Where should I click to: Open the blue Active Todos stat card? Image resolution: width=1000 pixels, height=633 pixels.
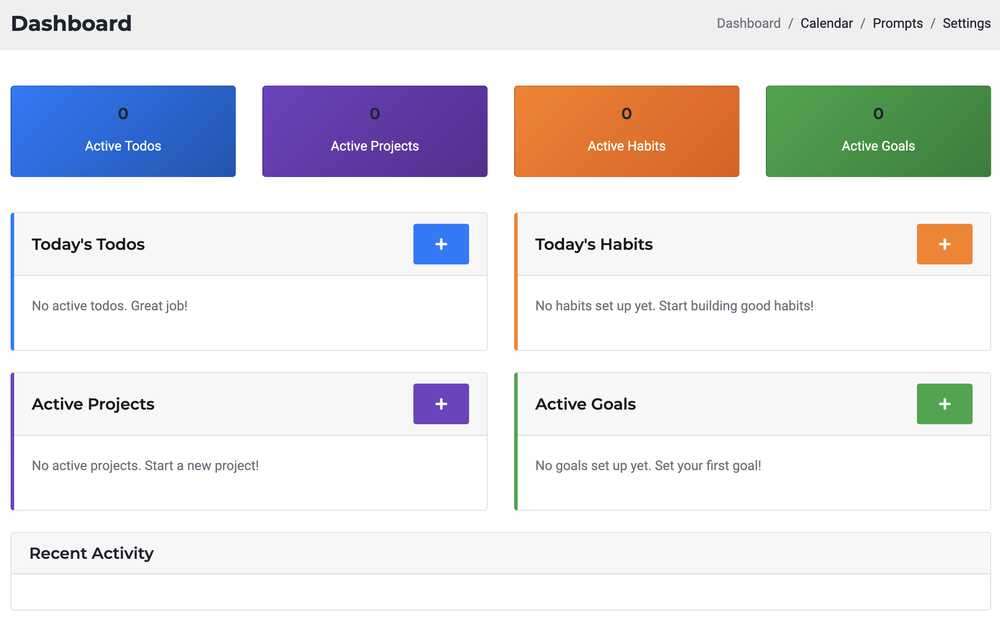point(122,130)
